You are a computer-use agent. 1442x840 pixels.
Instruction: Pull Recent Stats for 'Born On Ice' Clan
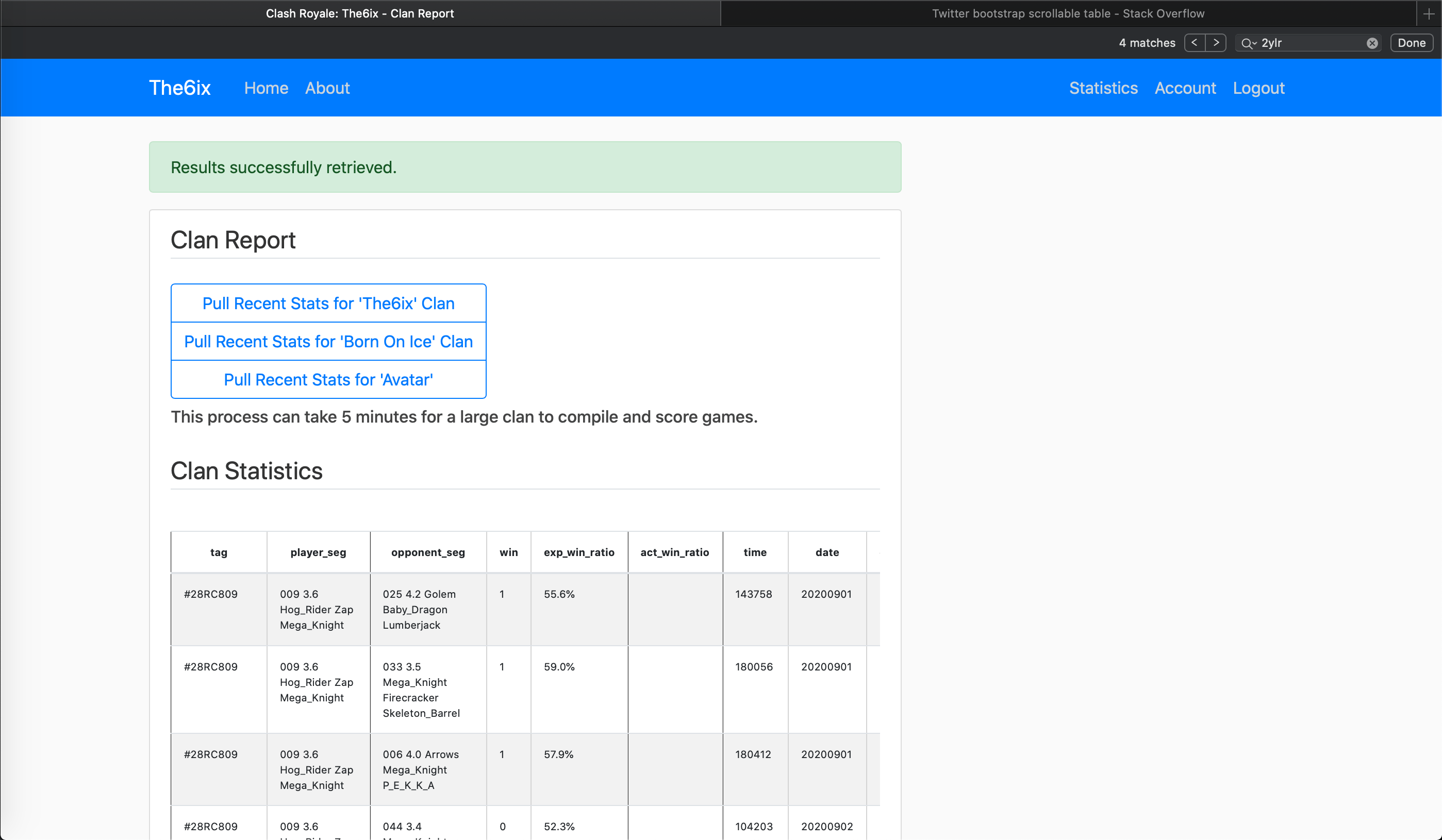click(x=328, y=341)
